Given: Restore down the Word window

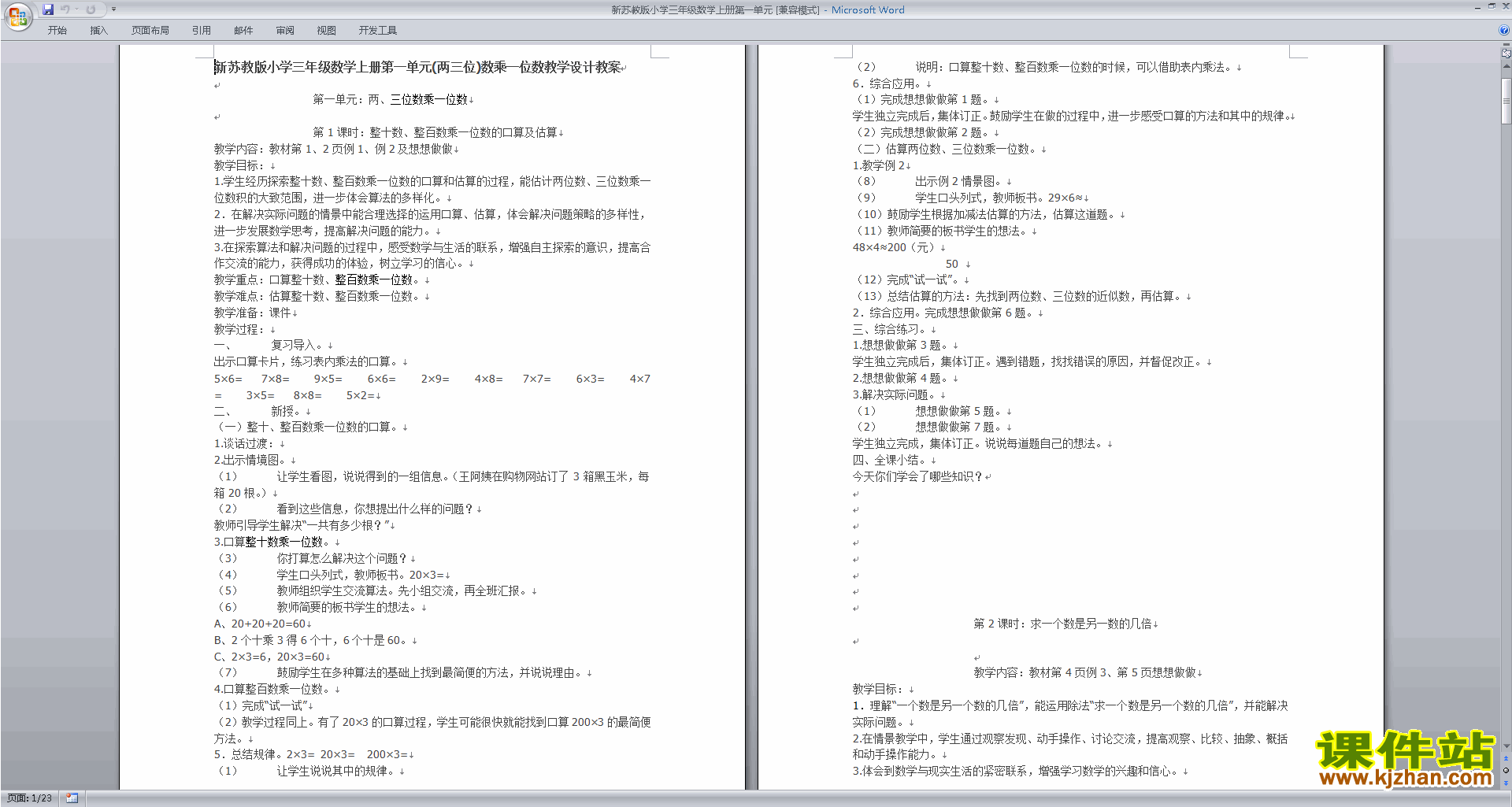Looking at the screenshot, I should (x=1492, y=7).
